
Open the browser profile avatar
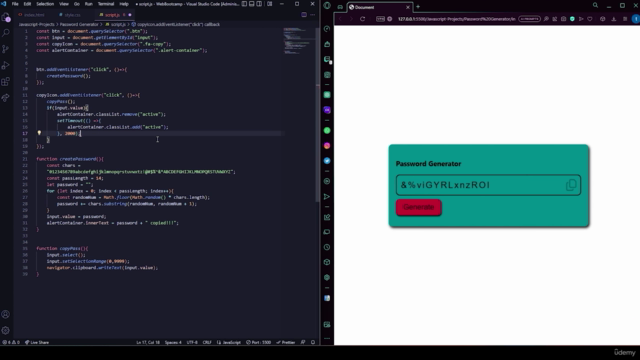pos(636,19)
